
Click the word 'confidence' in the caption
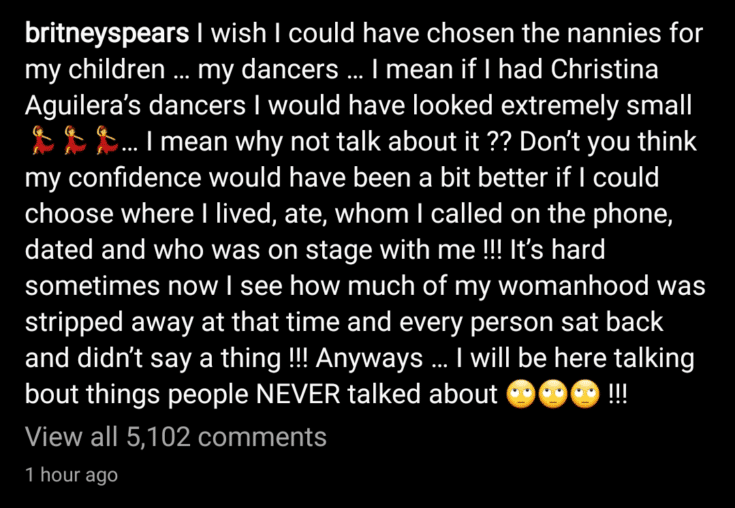[x=135, y=178]
